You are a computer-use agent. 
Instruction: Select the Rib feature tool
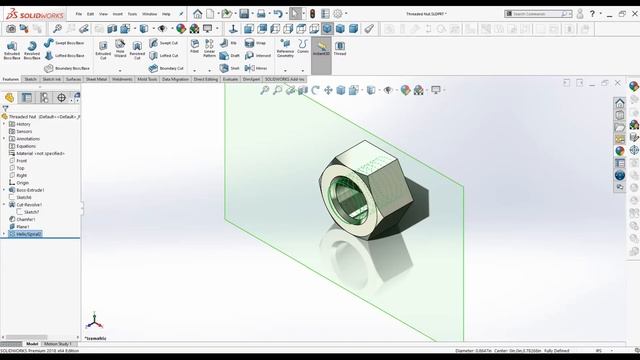pyautogui.click(x=229, y=43)
